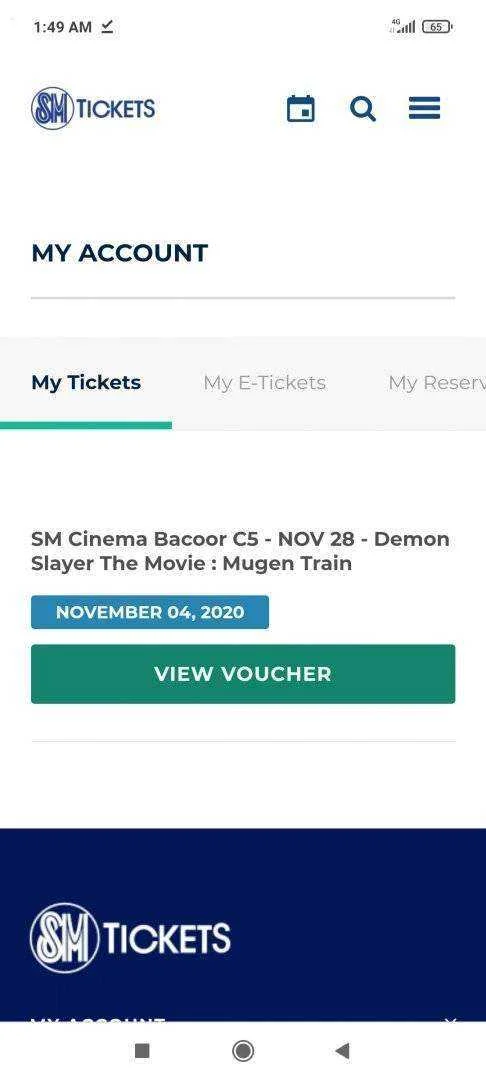Tap the 1:49 AM clock in status bar
Viewport: 486px width, 1080px height.
pos(63,27)
